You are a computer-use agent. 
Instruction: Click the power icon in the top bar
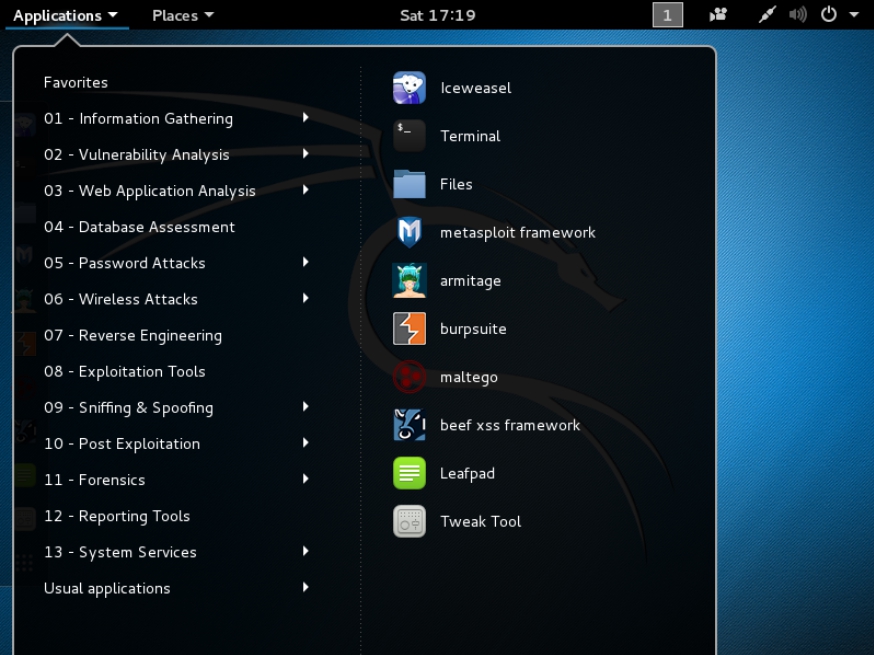828,14
